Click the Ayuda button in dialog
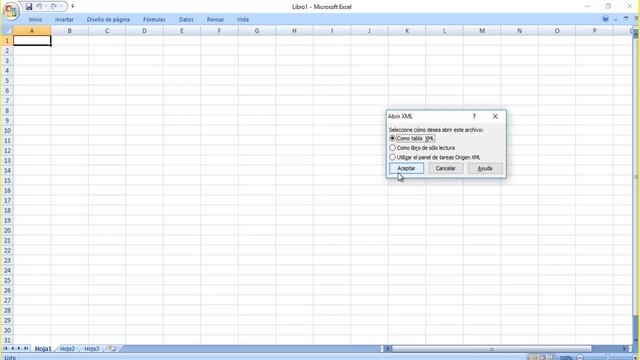Screen dimensions: 640x360 (x=485, y=168)
